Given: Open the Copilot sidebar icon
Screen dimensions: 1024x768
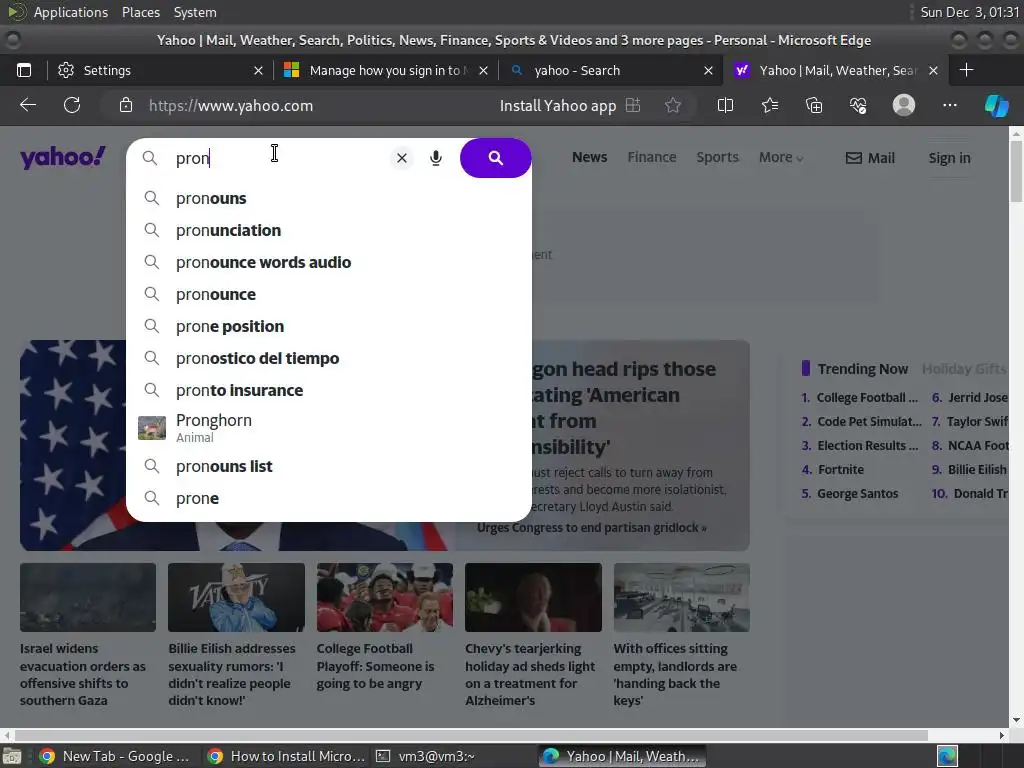Looking at the screenshot, I should [x=997, y=105].
